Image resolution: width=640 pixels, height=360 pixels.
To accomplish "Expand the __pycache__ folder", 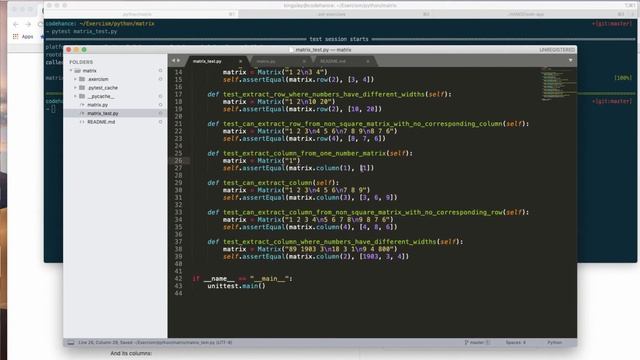I will coord(76,96).
